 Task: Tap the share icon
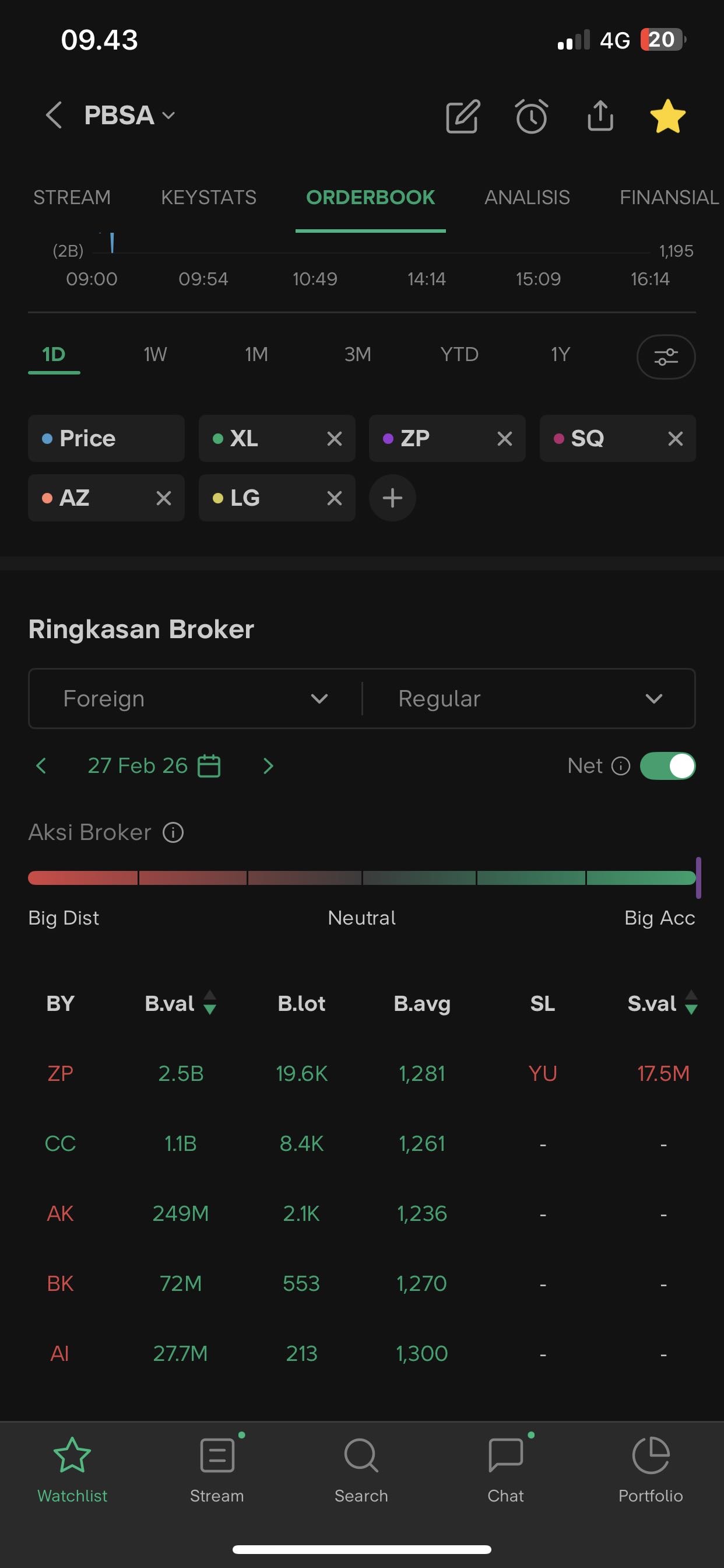pyautogui.click(x=600, y=116)
